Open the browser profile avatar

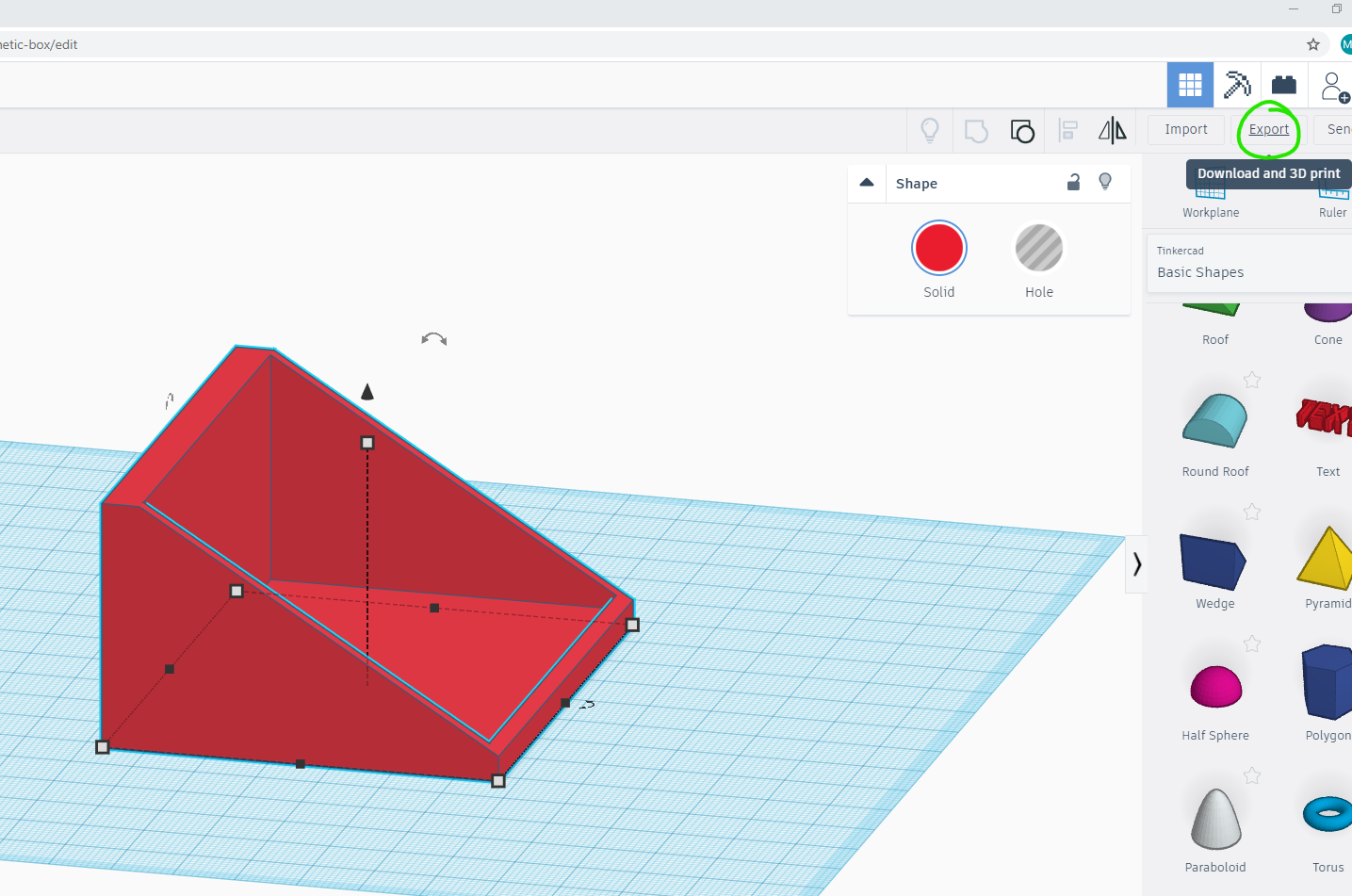click(x=1346, y=44)
